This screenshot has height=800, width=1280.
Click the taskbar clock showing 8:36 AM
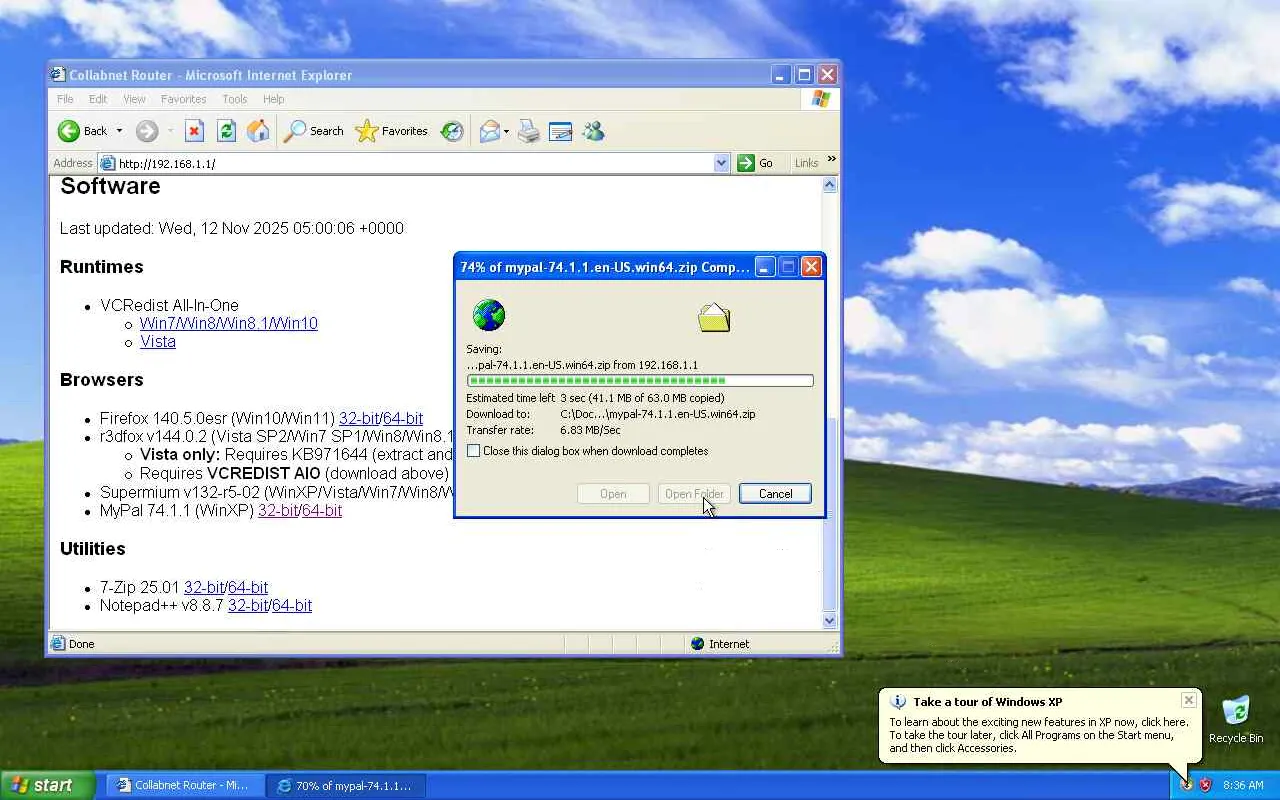[x=1243, y=786]
